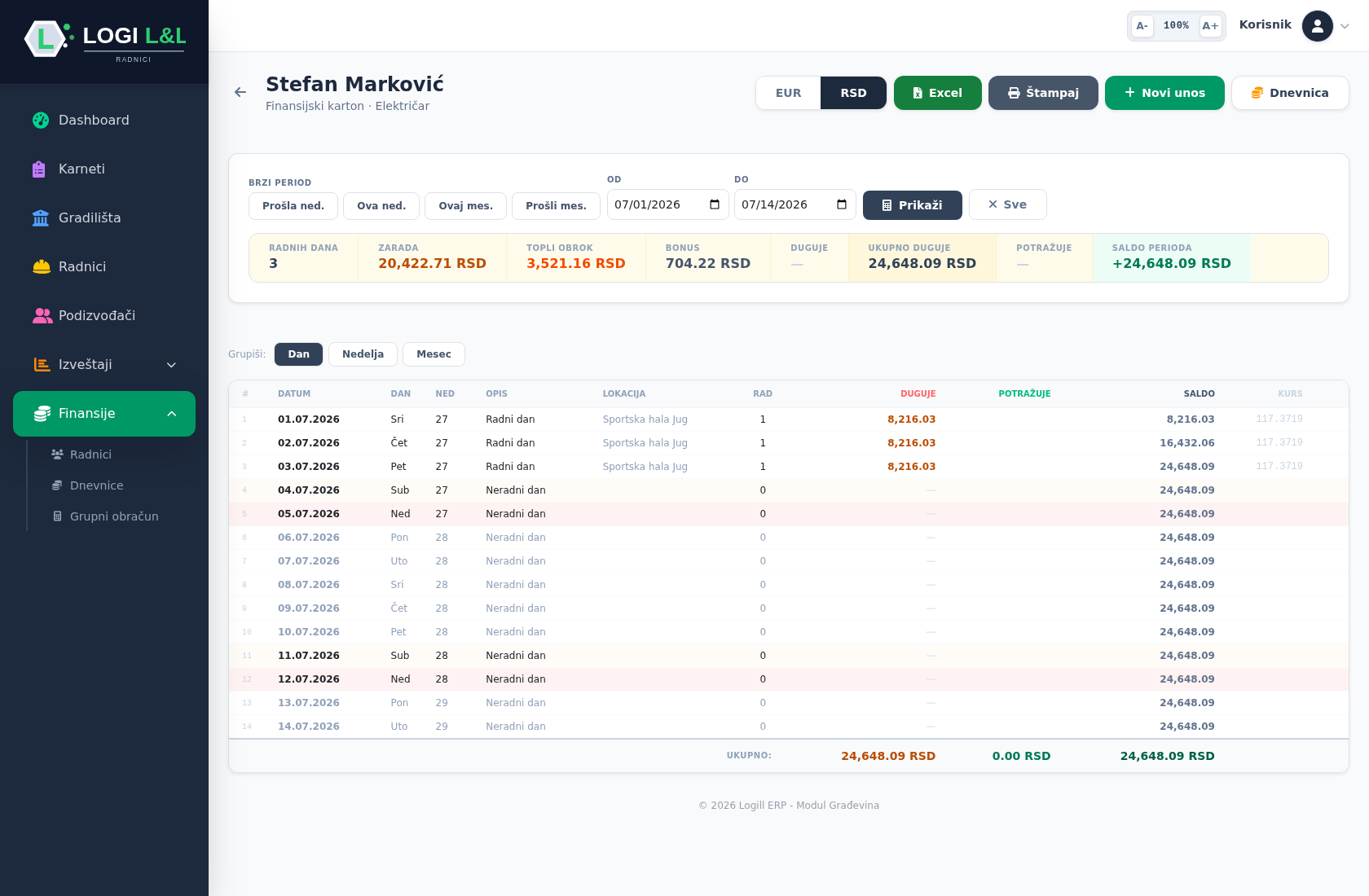Expand the Izveštaji menu chevron

[x=171, y=365]
